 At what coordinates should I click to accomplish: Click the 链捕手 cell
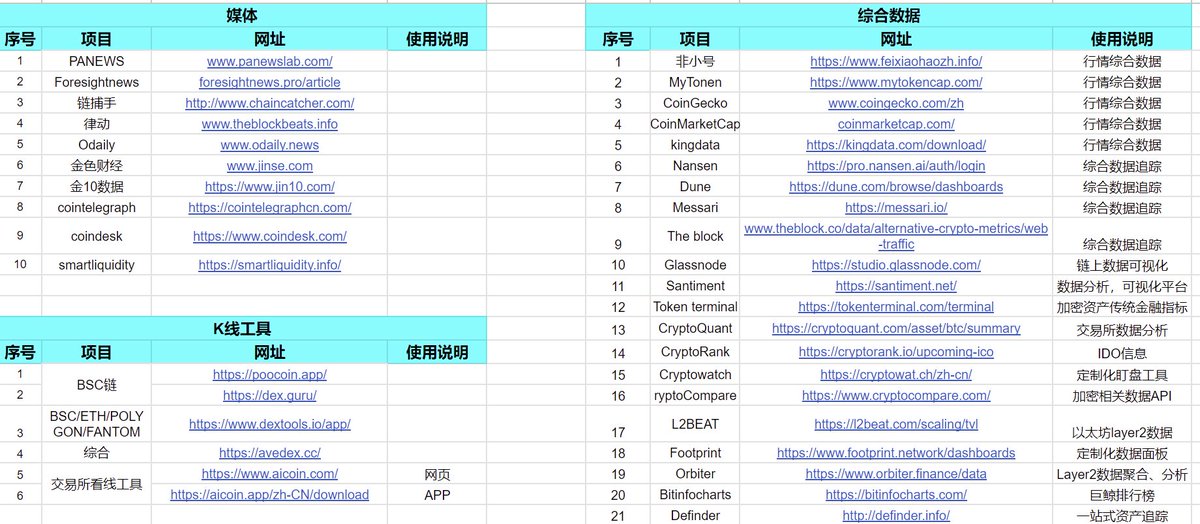[x=96, y=103]
